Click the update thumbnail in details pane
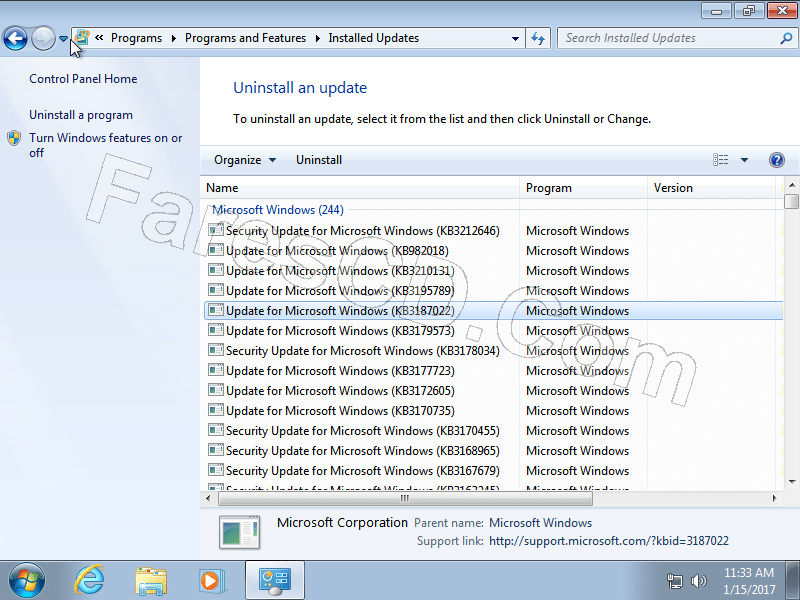 click(x=239, y=532)
